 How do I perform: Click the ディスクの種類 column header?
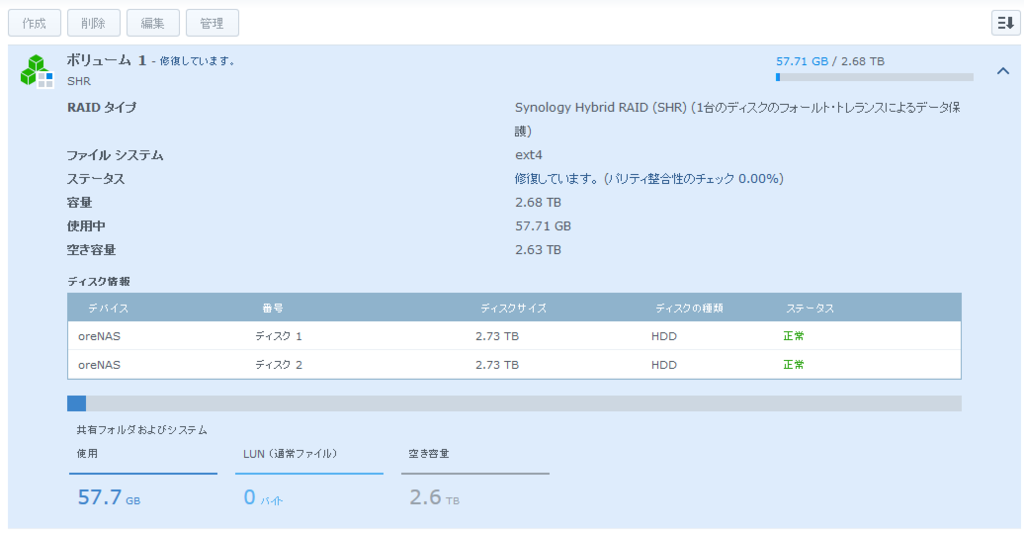pos(689,308)
